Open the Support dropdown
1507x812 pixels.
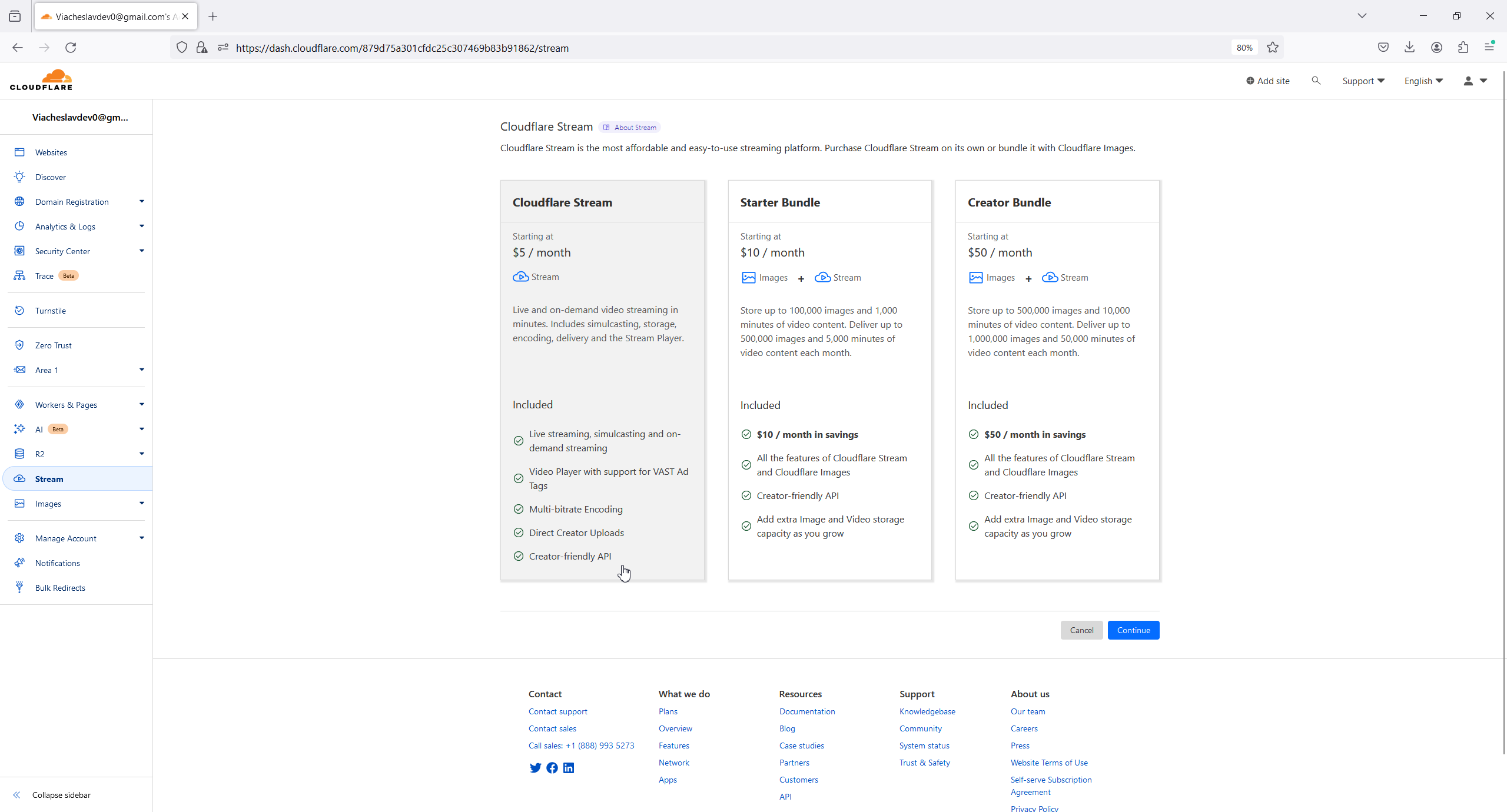click(x=1363, y=81)
